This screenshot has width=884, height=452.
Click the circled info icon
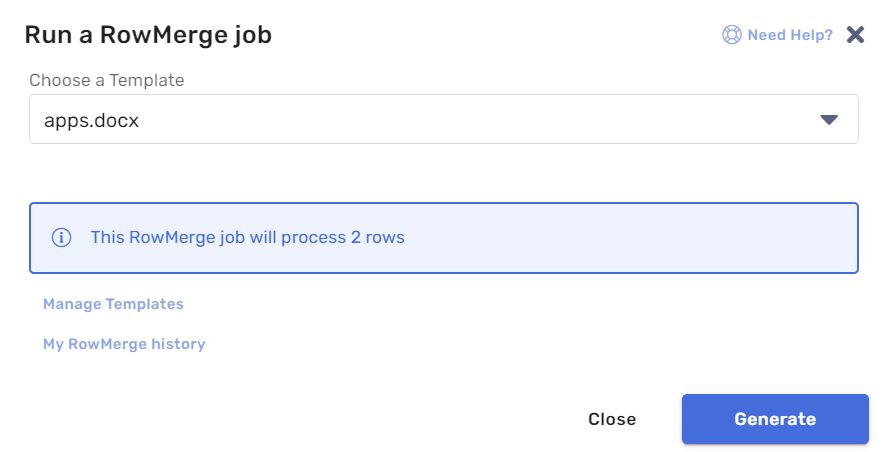[61, 237]
